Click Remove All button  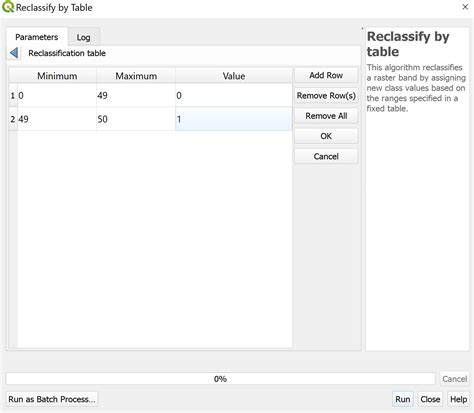pyautogui.click(x=326, y=116)
